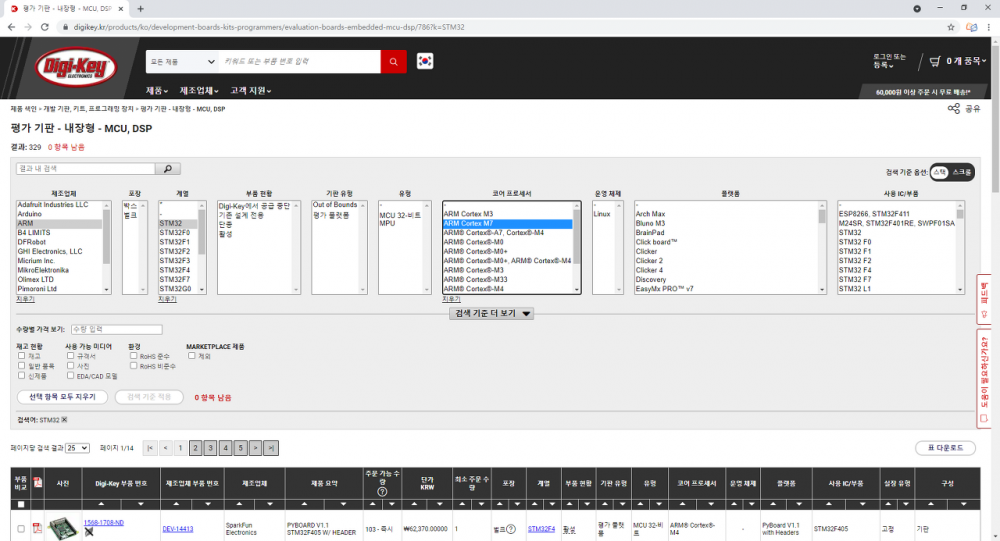Click the share icon
Image resolution: width=1000 pixels, height=541 pixels.
pyautogui.click(x=954, y=108)
